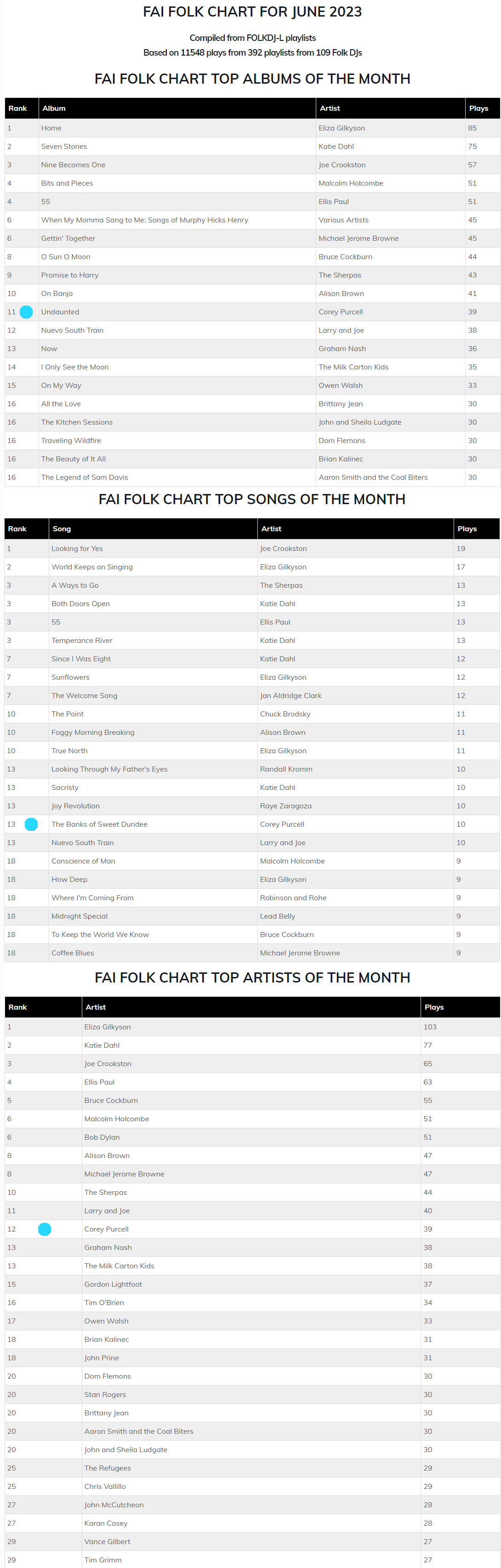Screen dimensions: 501x1568
Task: Select 'I Only See the Moon' album
Action: [x=75, y=367]
